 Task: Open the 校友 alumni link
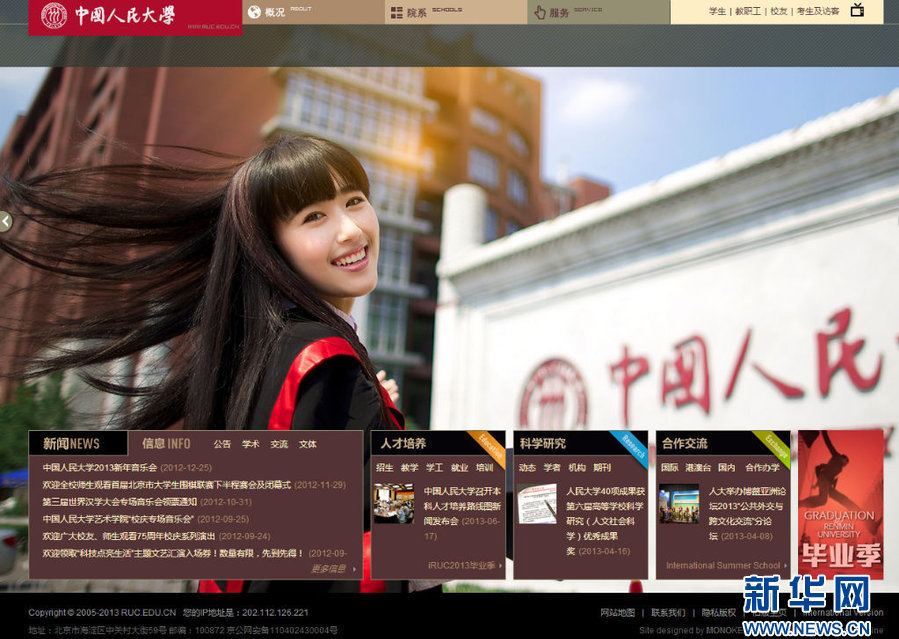779,11
